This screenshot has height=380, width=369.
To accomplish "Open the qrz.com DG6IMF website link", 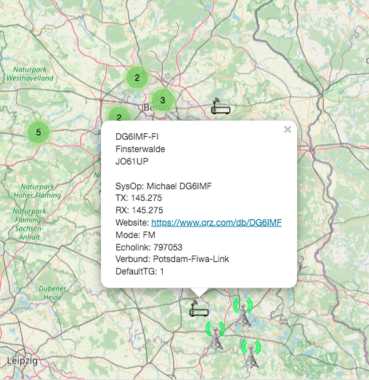I will coord(216,222).
